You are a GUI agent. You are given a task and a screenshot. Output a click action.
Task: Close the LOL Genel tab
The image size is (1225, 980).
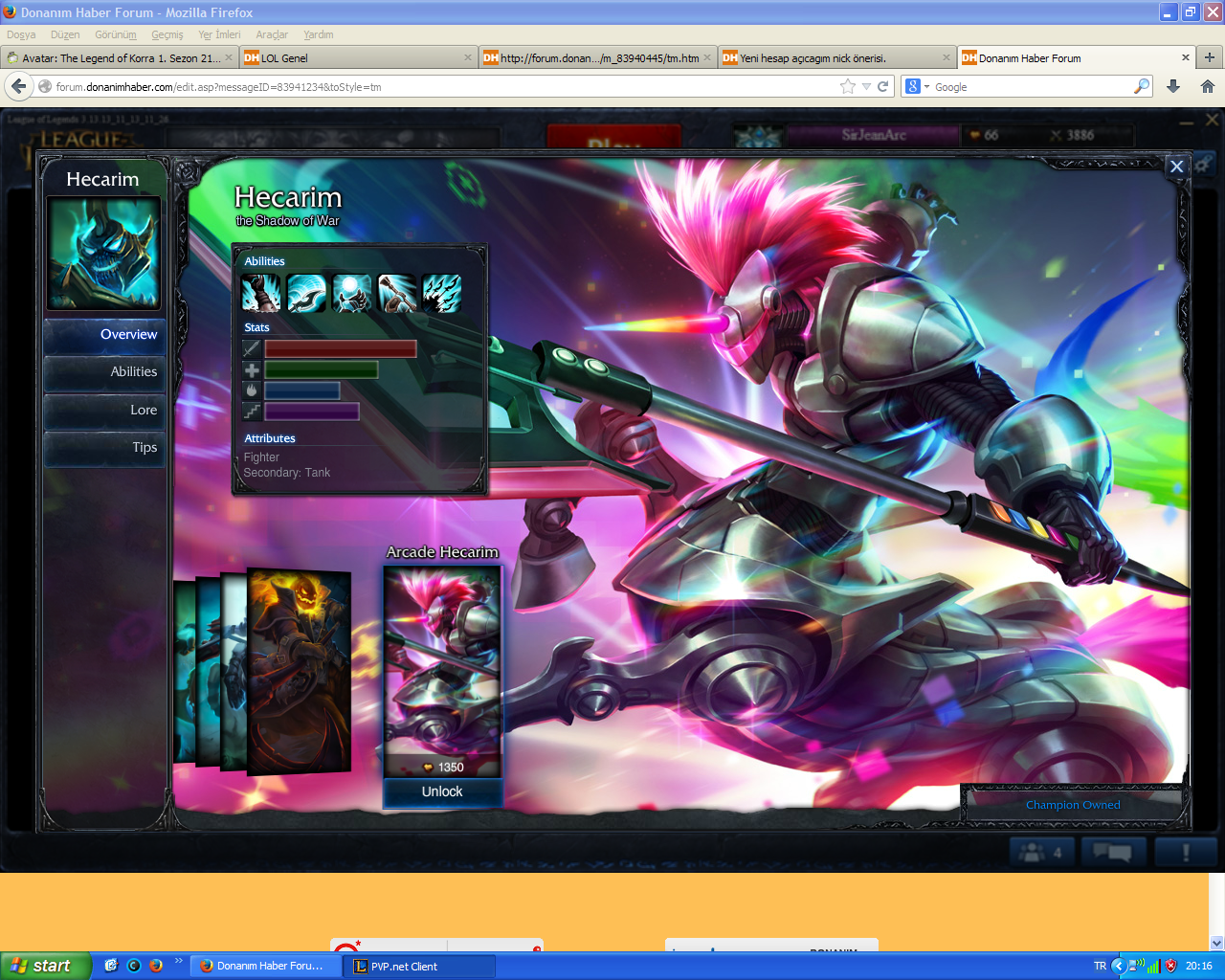[468, 57]
